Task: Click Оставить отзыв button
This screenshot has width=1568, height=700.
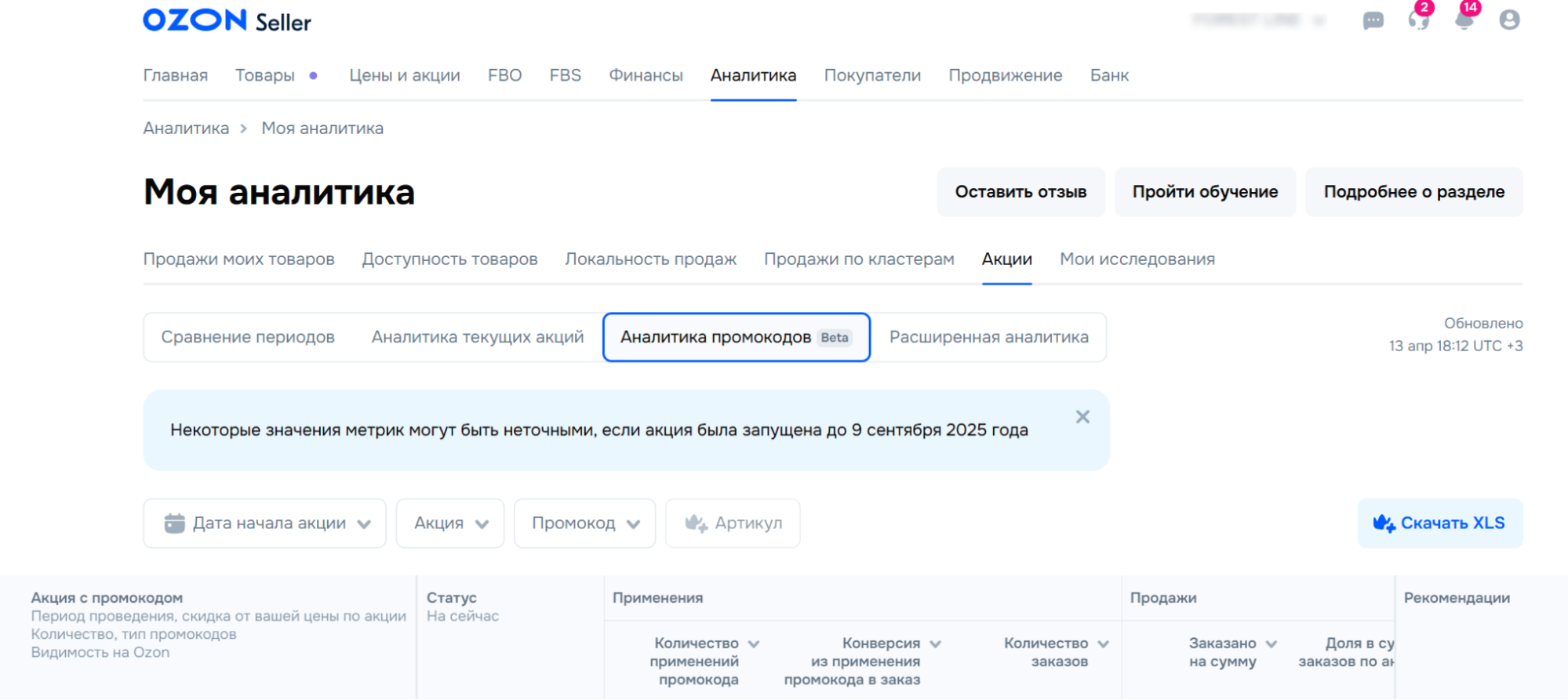Action: tap(1020, 192)
